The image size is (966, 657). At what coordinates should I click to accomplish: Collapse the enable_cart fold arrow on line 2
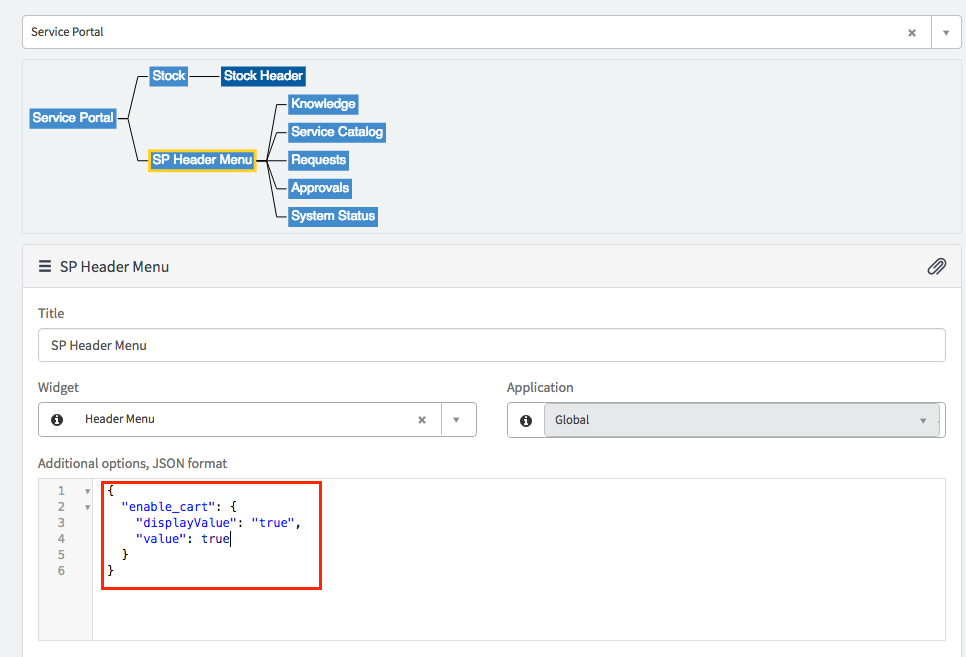87,507
